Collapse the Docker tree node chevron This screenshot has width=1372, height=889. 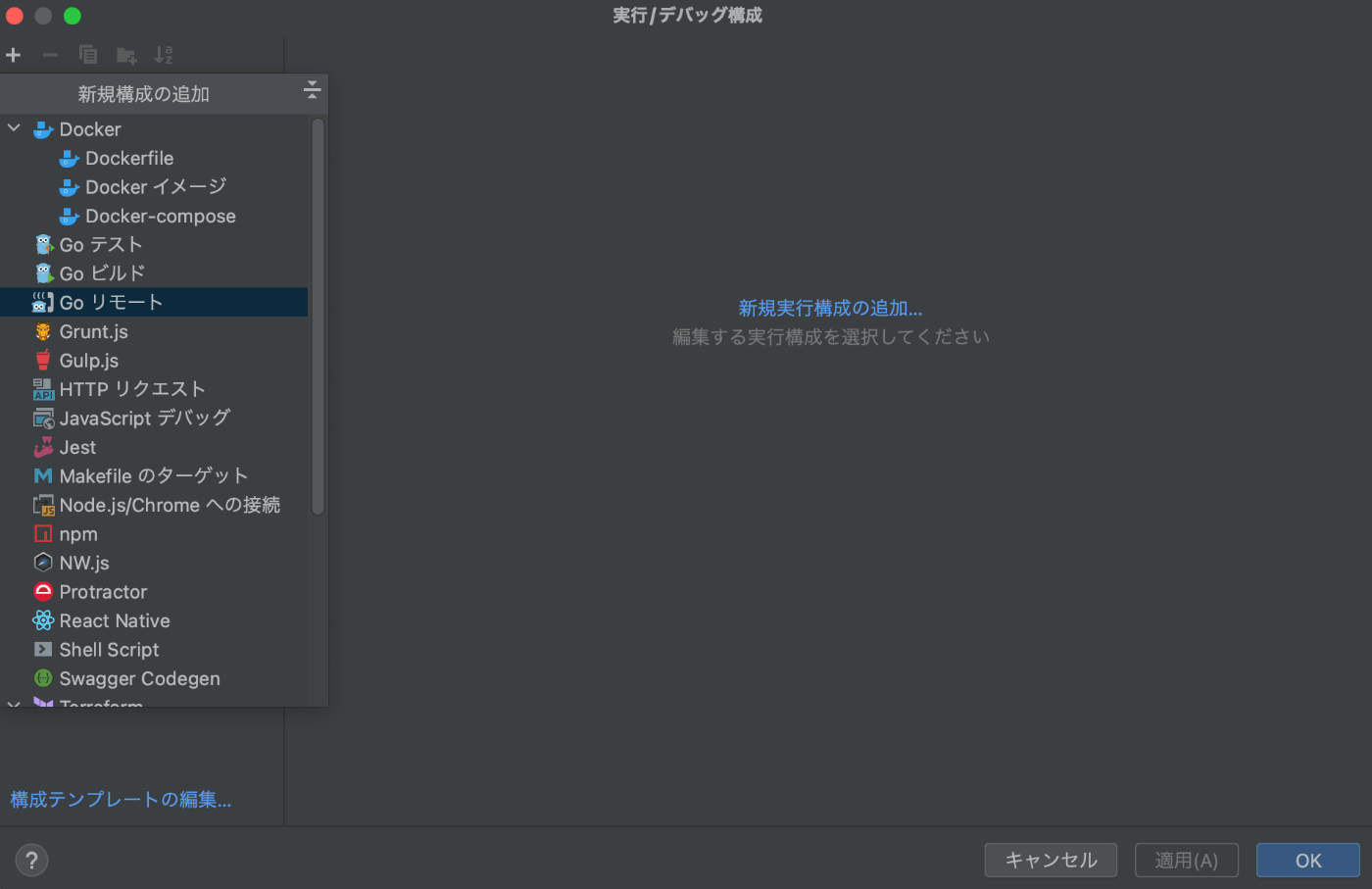(14, 128)
